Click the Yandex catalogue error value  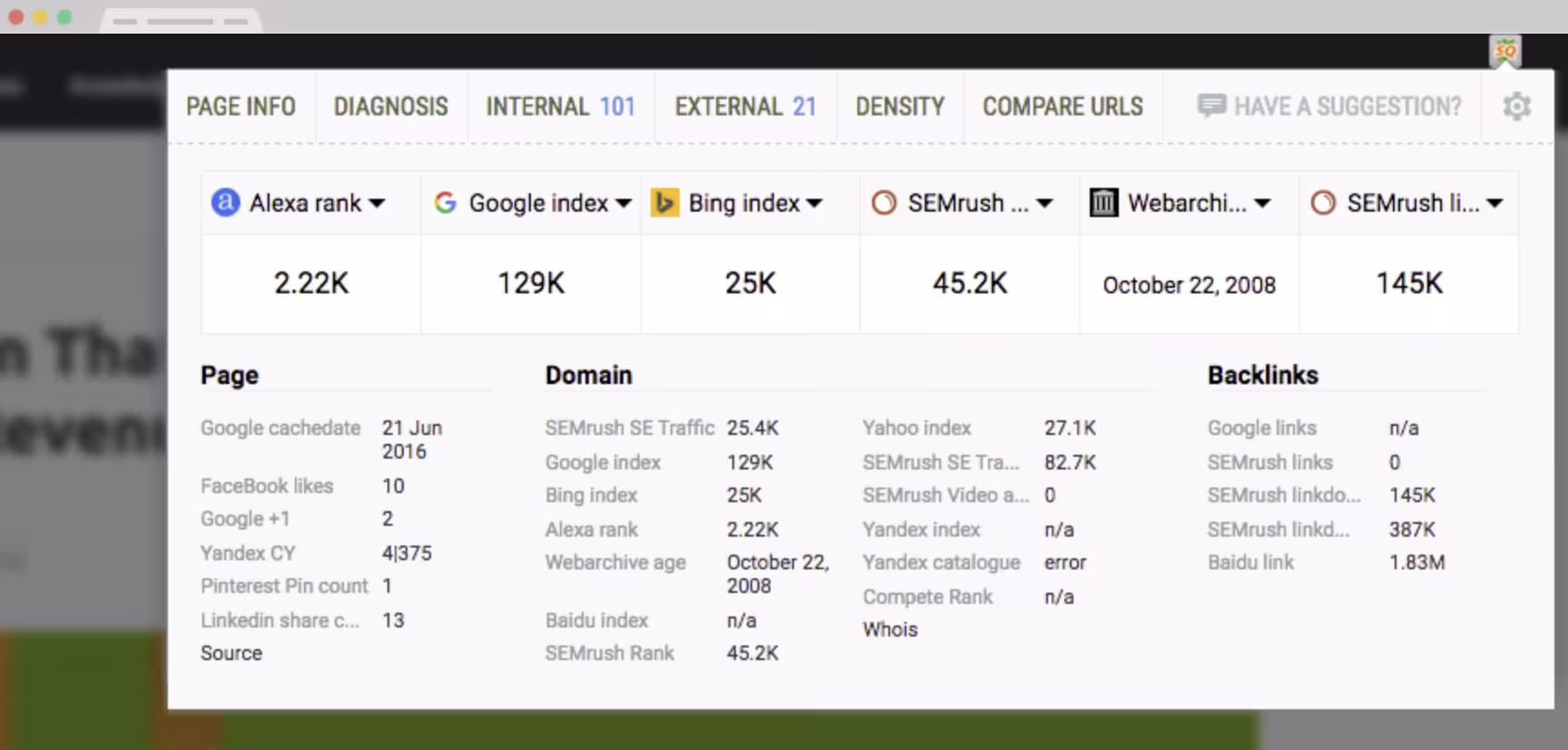pos(1064,562)
